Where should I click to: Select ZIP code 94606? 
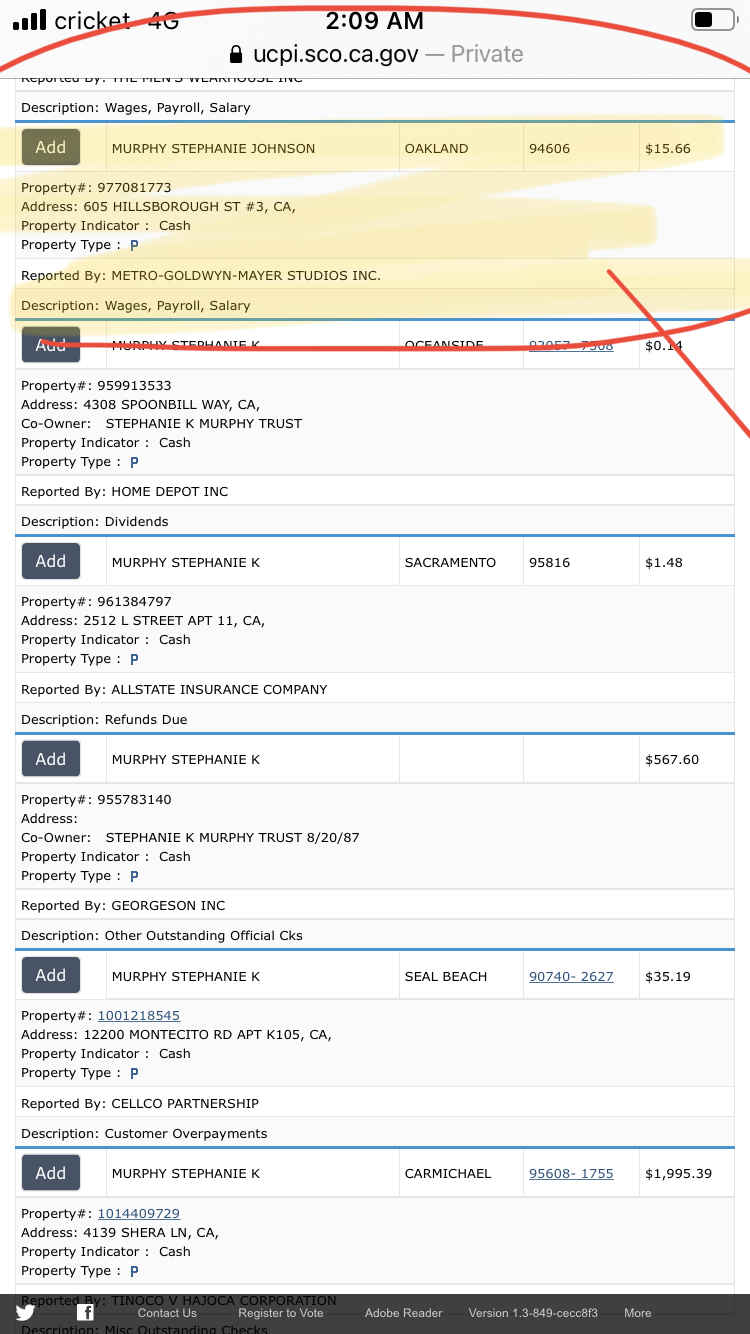point(549,149)
